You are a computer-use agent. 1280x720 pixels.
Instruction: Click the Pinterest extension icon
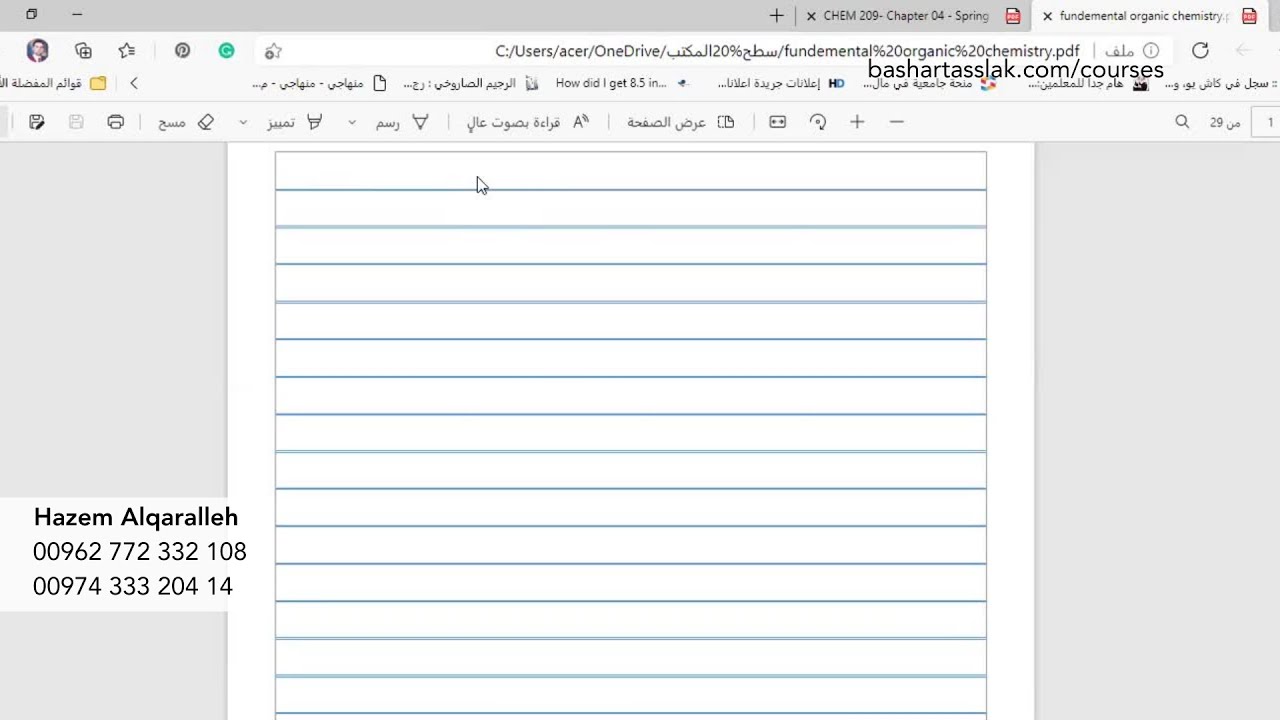(182, 51)
